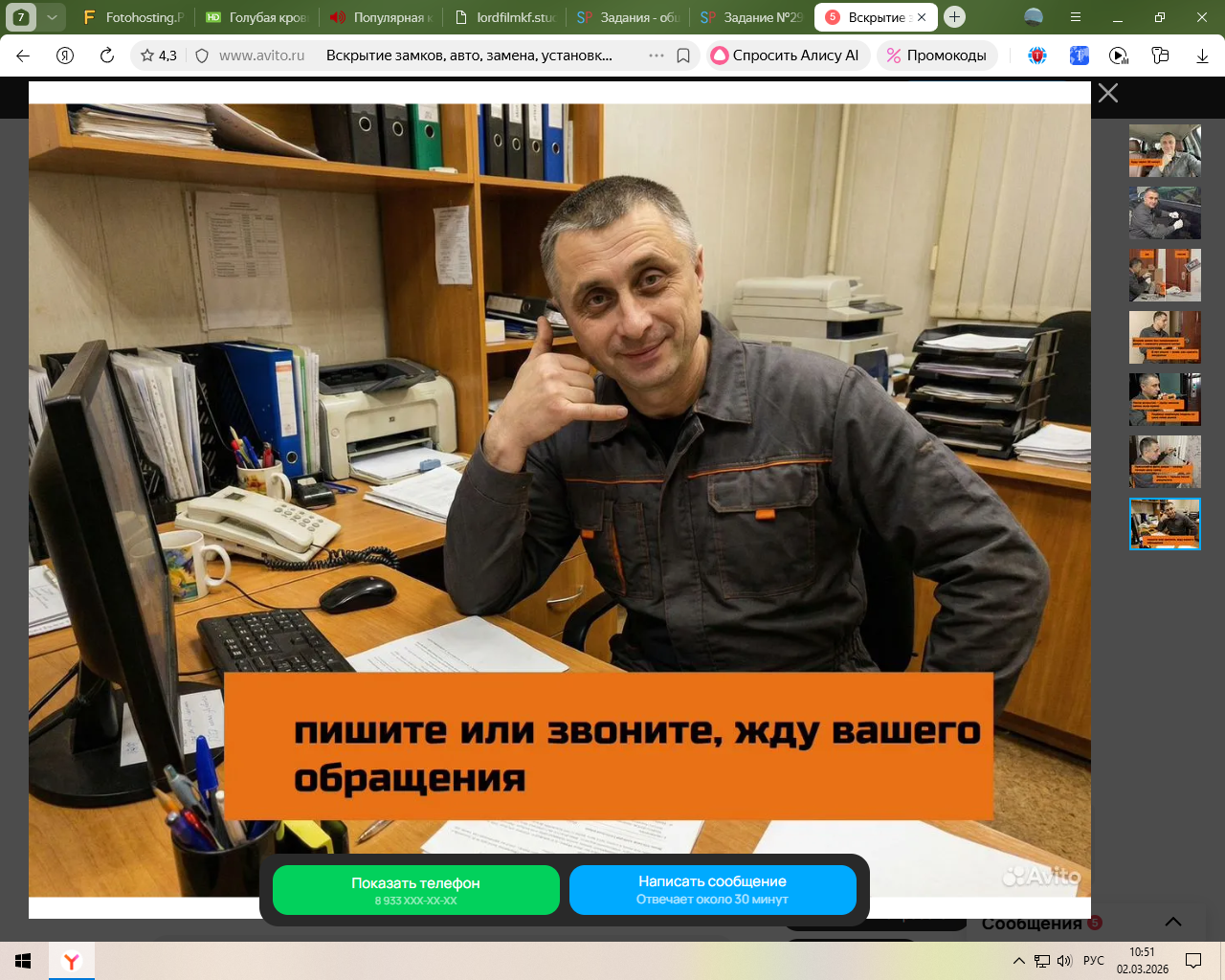
Task: Expand the Сообщения chat panel chevron
Action: pos(1173,923)
